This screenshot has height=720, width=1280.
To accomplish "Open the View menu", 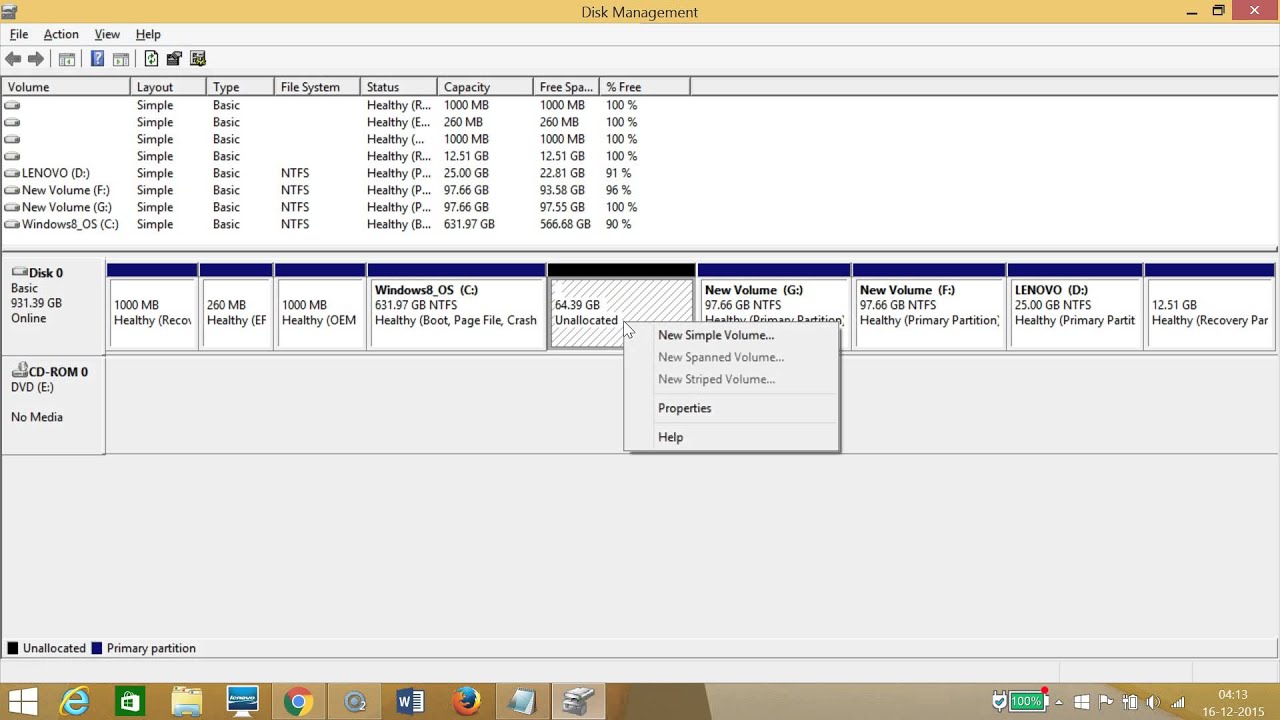I will pyautogui.click(x=107, y=34).
